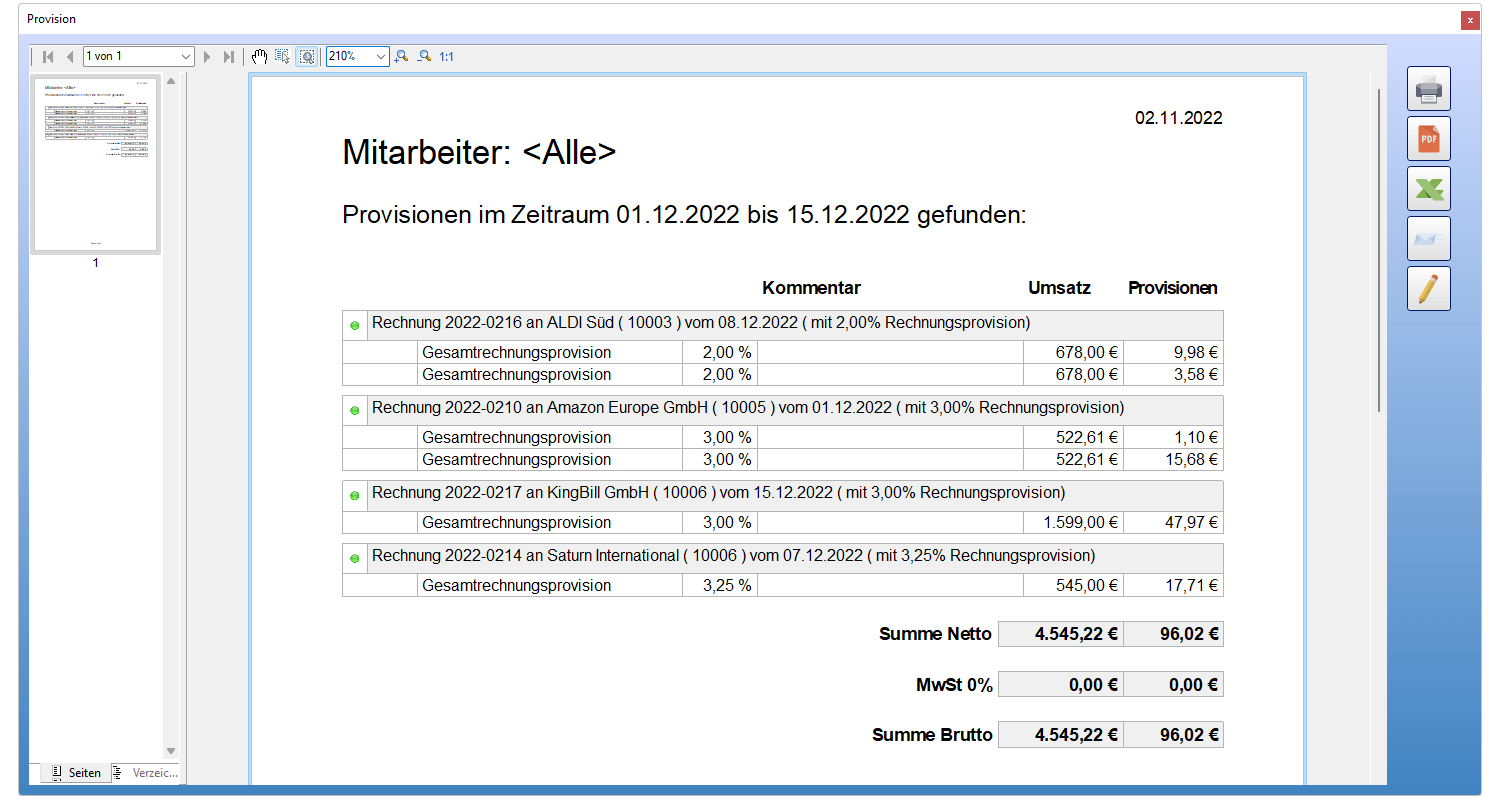1500x800 pixels.
Task: Go to first page of report
Action: (x=48, y=57)
